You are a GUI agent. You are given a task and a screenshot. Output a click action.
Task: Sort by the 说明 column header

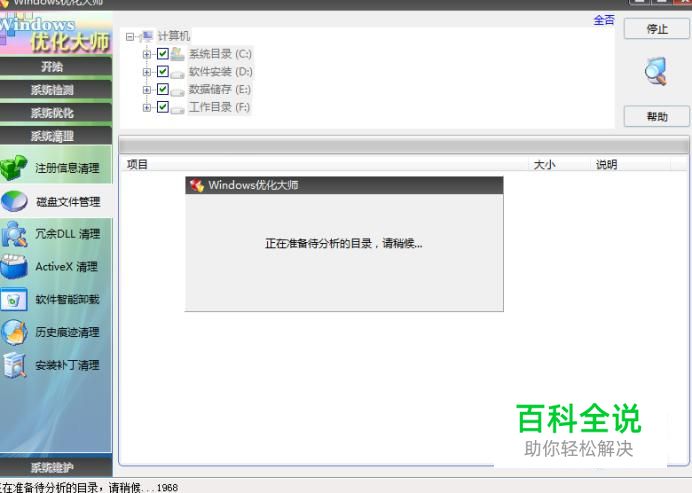click(630, 165)
